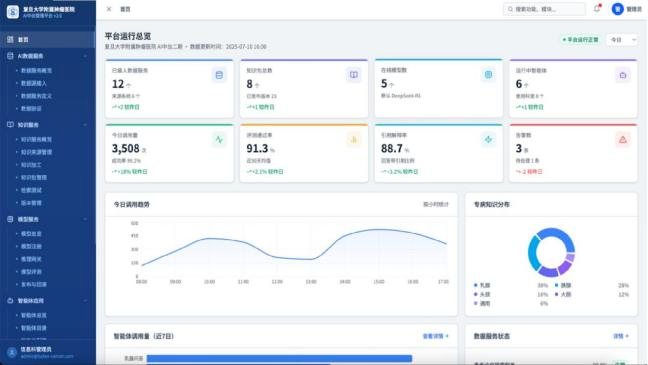
Task: Click the search functions input field
Action: (544, 9)
